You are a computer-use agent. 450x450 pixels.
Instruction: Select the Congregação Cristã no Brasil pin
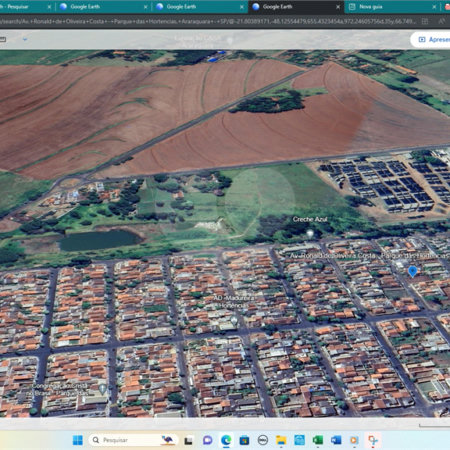coord(103,389)
